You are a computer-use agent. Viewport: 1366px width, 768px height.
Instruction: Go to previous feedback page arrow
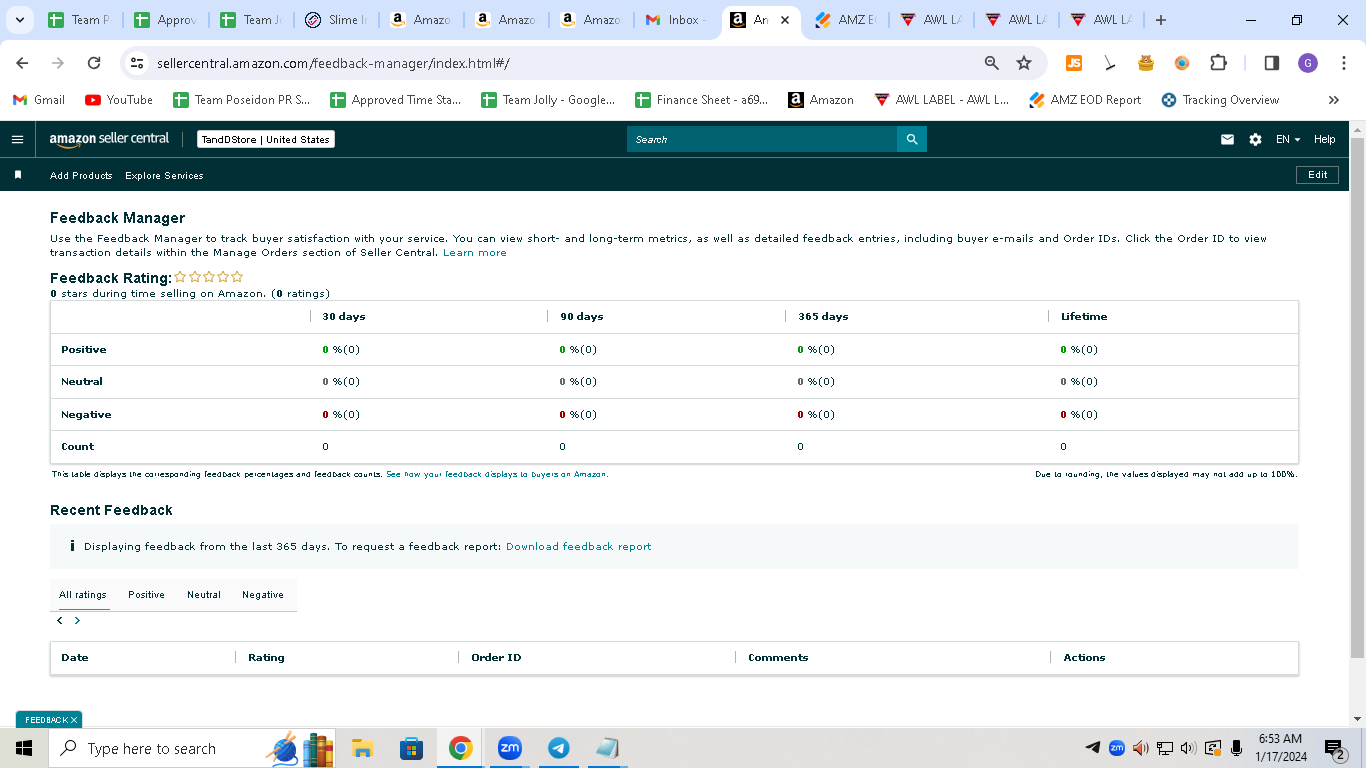click(60, 621)
